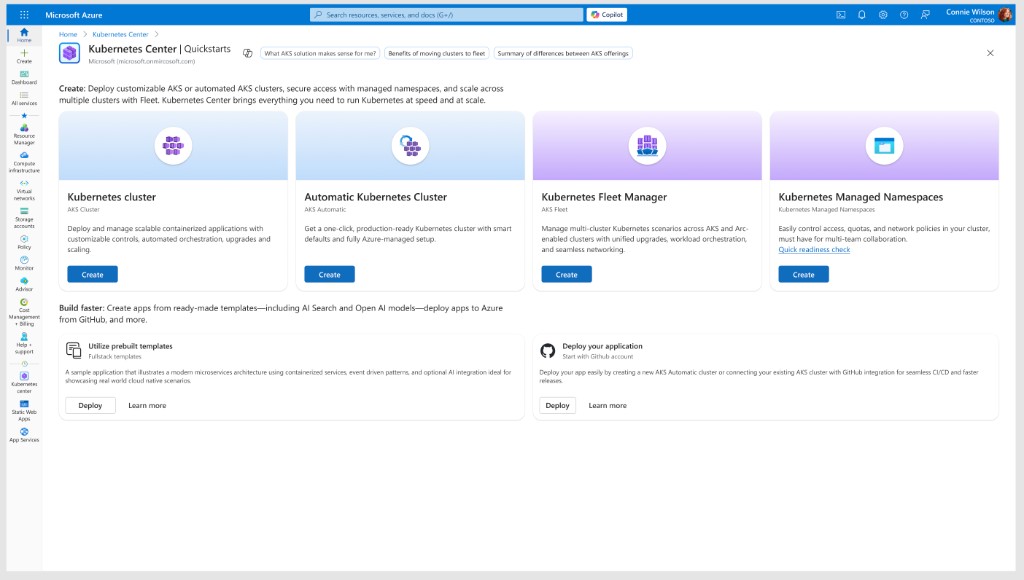Open Virtual networks in the sidebar
Image resolution: width=1024 pixels, height=580 pixels.
click(x=24, y=190)
